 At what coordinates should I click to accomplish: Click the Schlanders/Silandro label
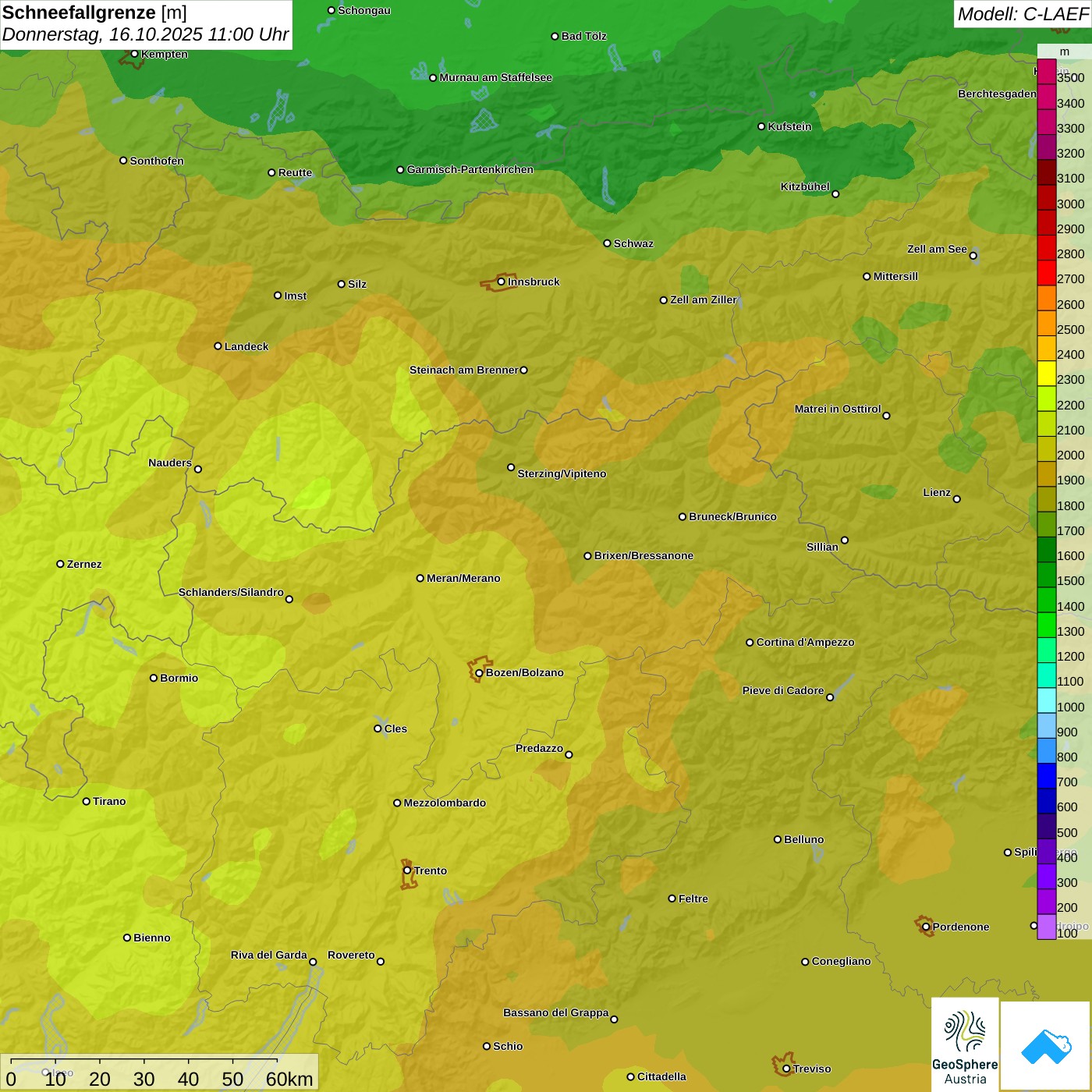tap(231, 592)
